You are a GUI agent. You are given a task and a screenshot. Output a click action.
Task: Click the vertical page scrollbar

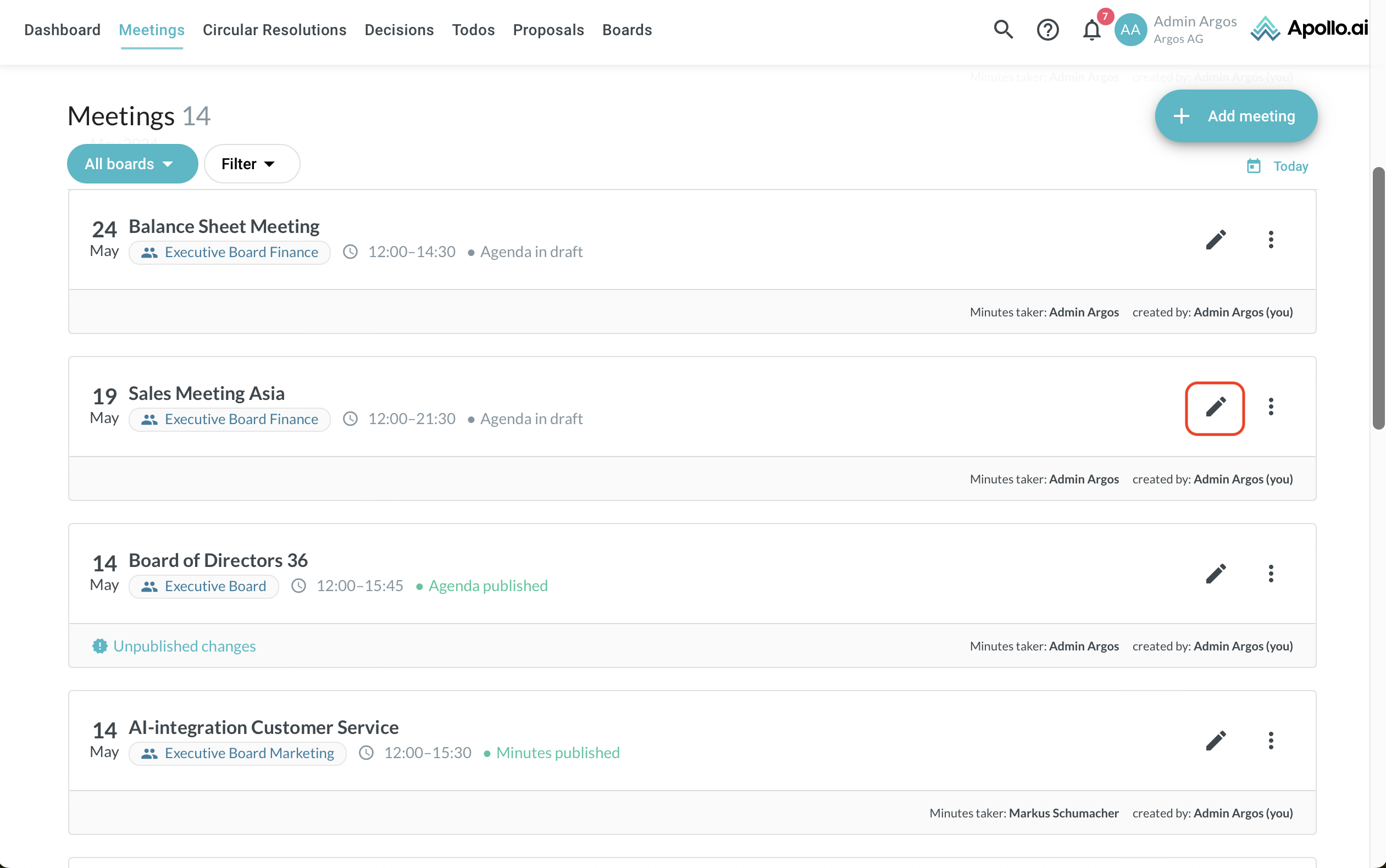1378,298
